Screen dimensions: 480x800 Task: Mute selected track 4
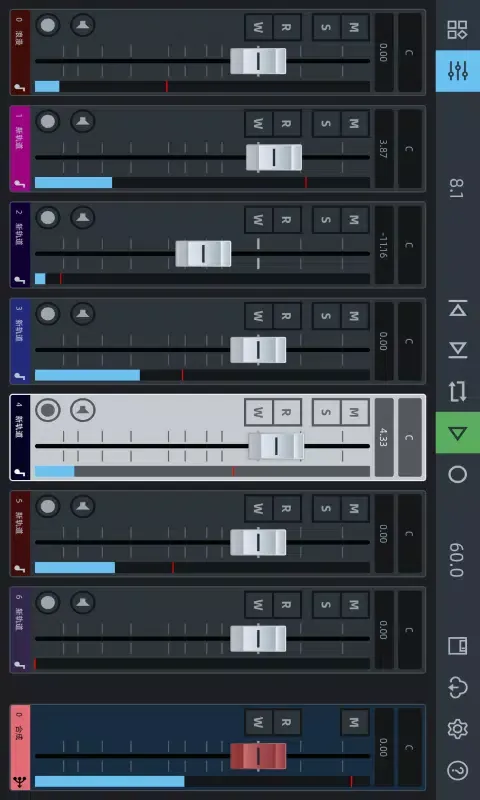pos(355,412)
